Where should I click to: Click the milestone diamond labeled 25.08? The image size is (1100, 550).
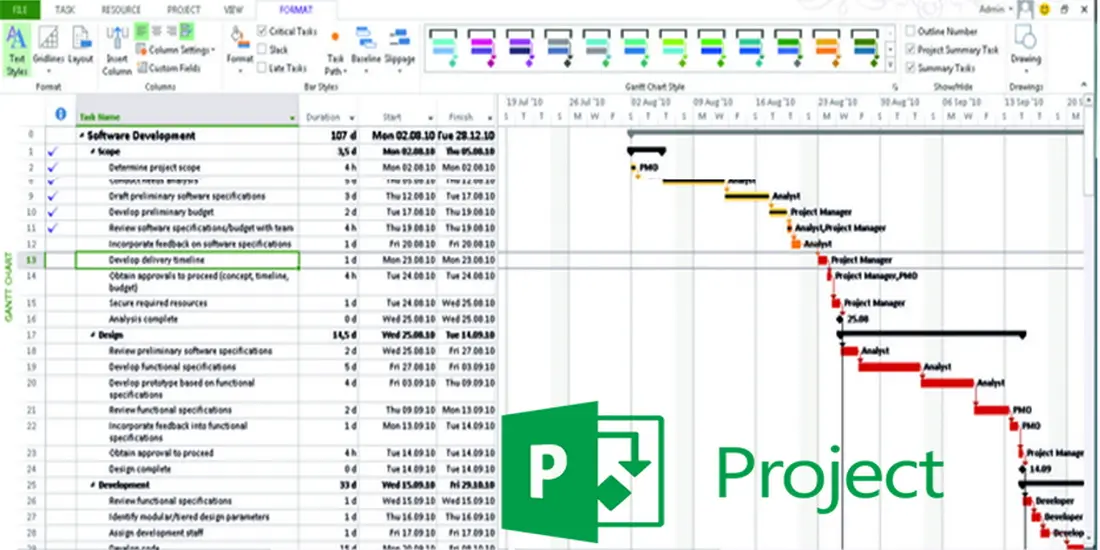pyautogui.click(x=840, y=319)
